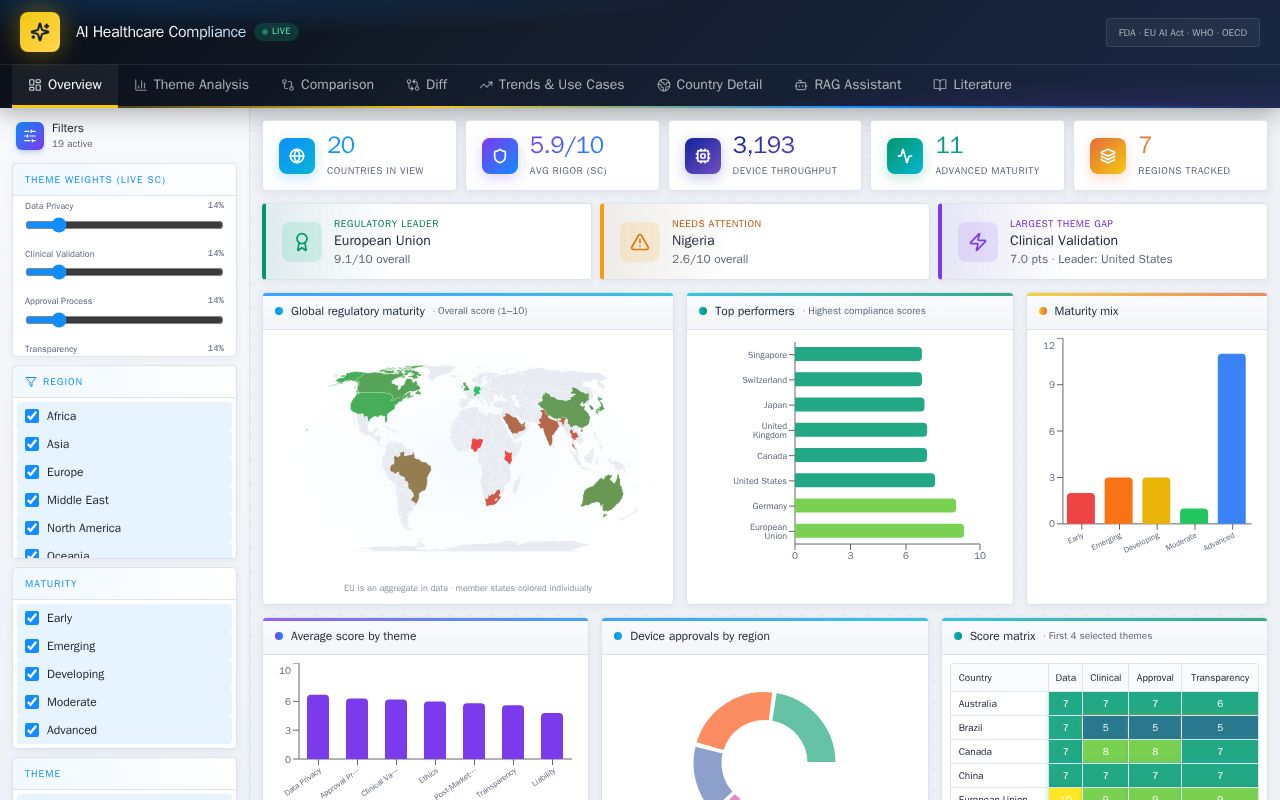Click the warning triangle icon for Needs Attention
Viewport: 1280px width, 800px height.
[640, 242]
